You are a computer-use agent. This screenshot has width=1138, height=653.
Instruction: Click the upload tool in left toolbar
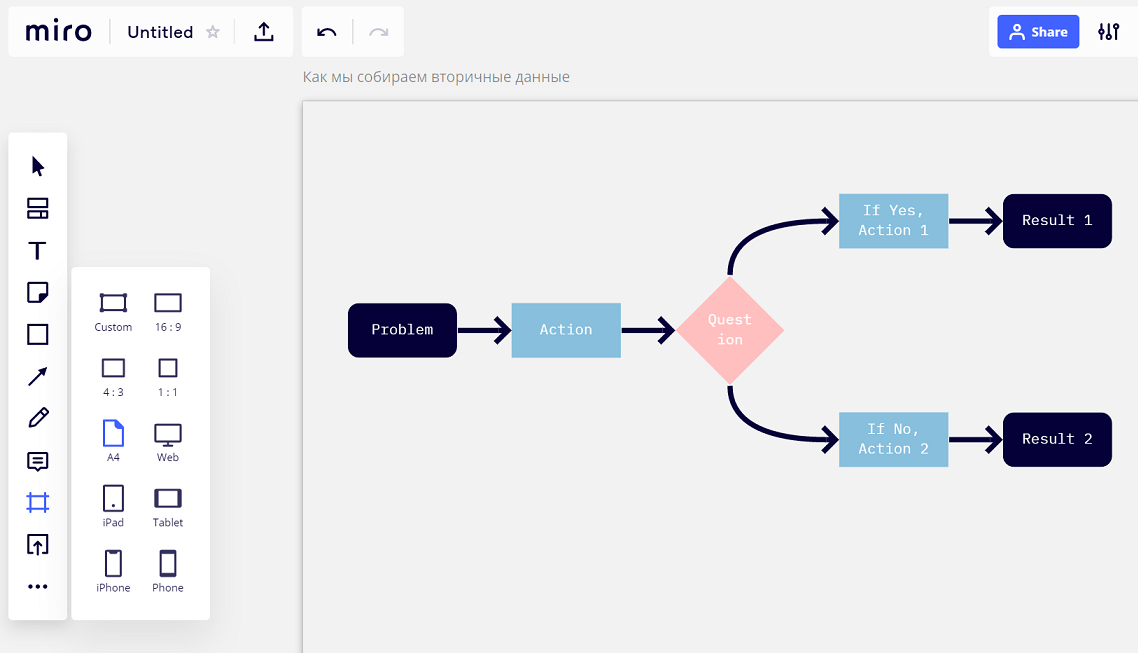pos(38,545)
